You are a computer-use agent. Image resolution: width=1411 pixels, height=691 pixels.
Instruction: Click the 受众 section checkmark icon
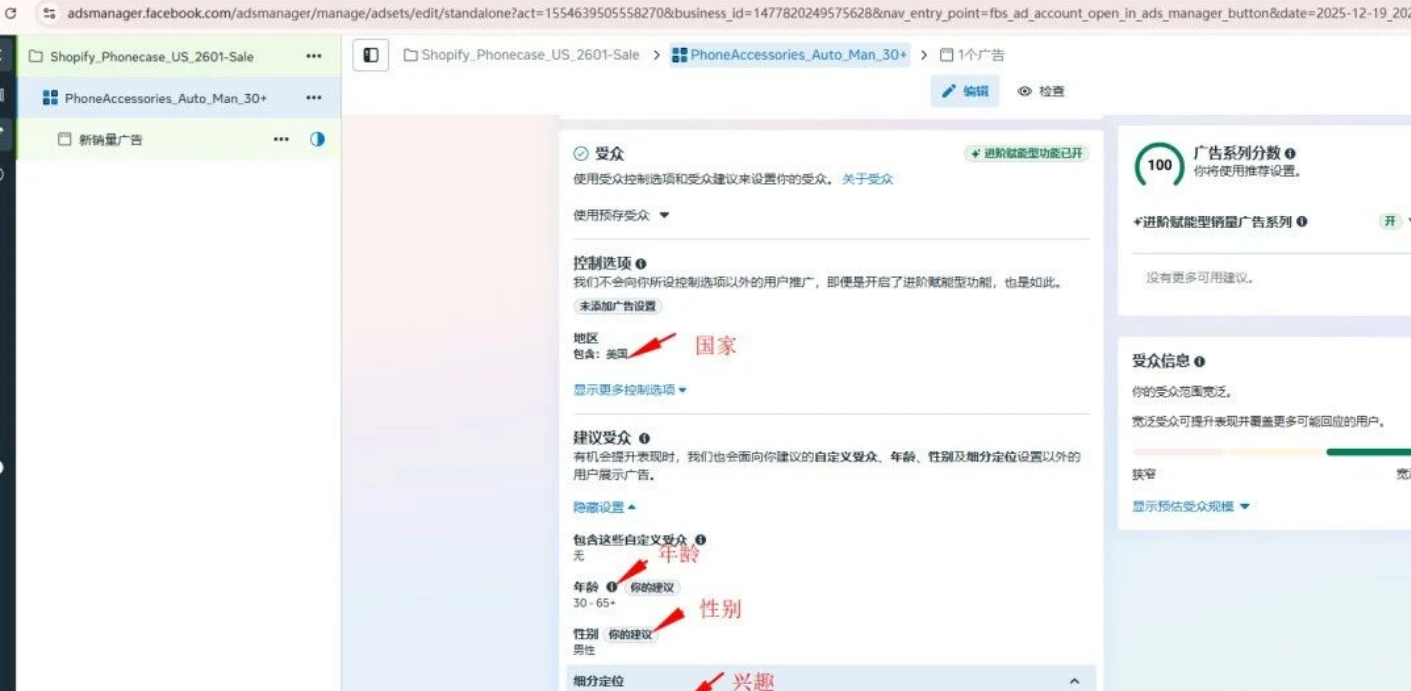click(581, 154)
